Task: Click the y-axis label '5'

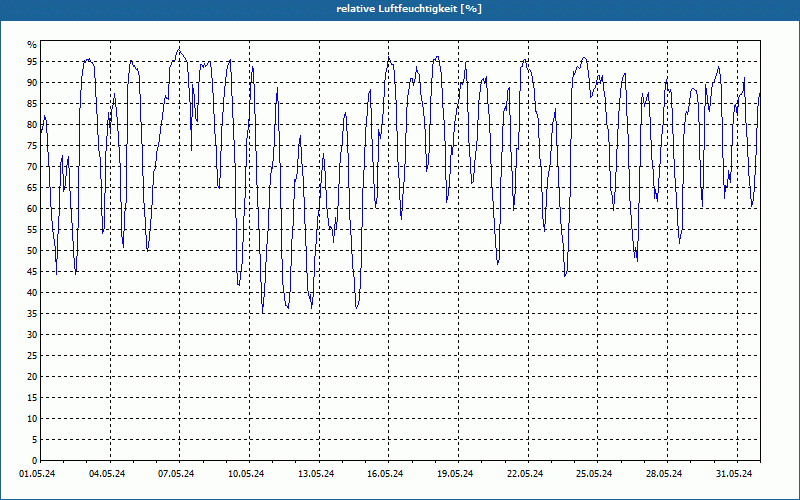Action: (34, 440)
